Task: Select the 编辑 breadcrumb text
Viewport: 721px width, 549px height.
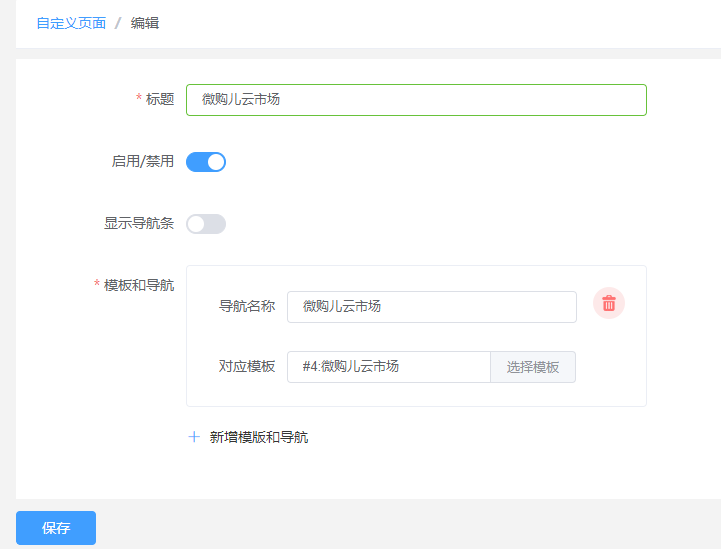Action: [x=145, y=23]
